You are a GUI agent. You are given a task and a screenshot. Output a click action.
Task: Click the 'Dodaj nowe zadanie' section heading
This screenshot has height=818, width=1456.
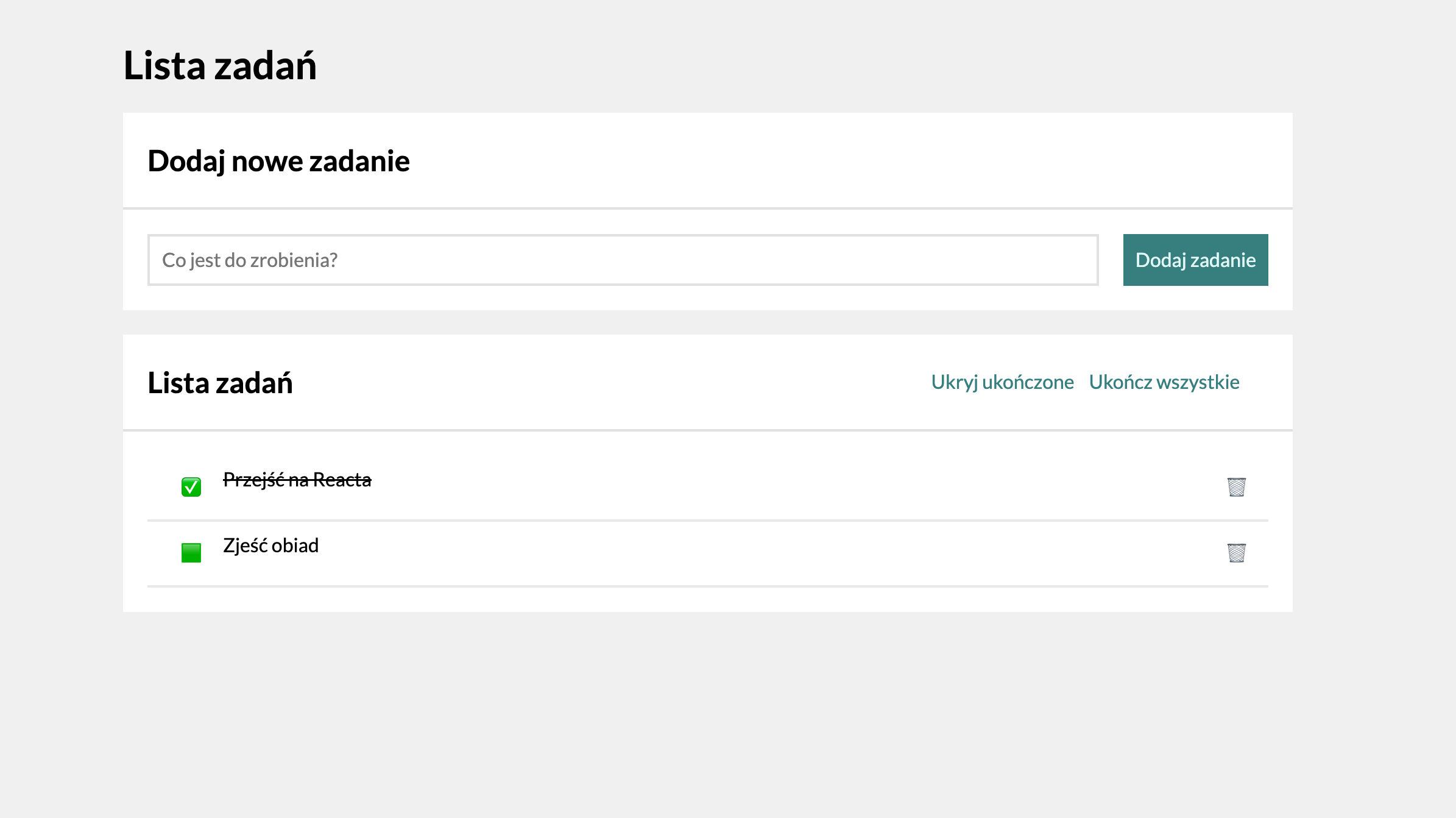coord(278,162)
